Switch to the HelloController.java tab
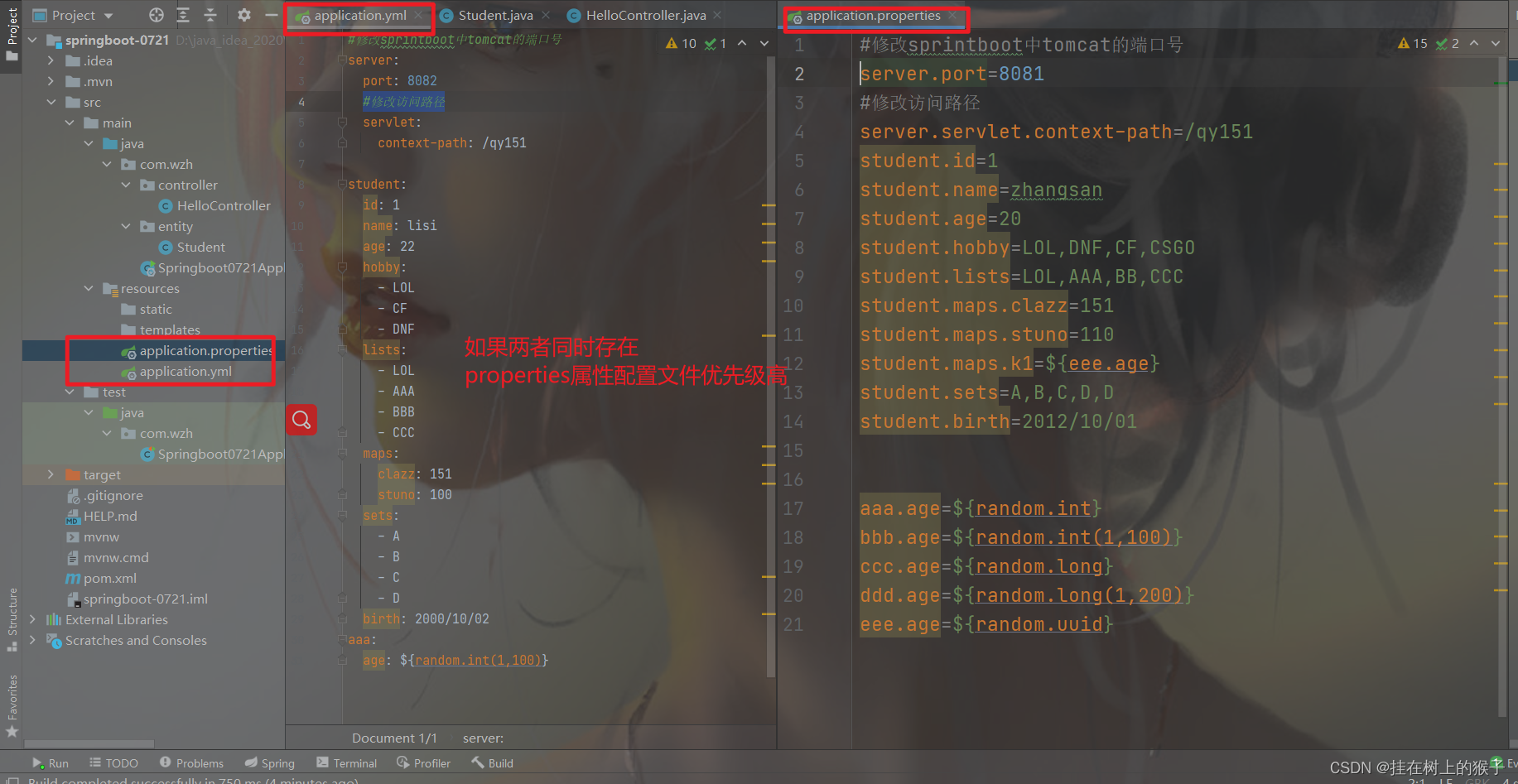This screenshot has height=784, width=1518. click(x=646, y=15)
